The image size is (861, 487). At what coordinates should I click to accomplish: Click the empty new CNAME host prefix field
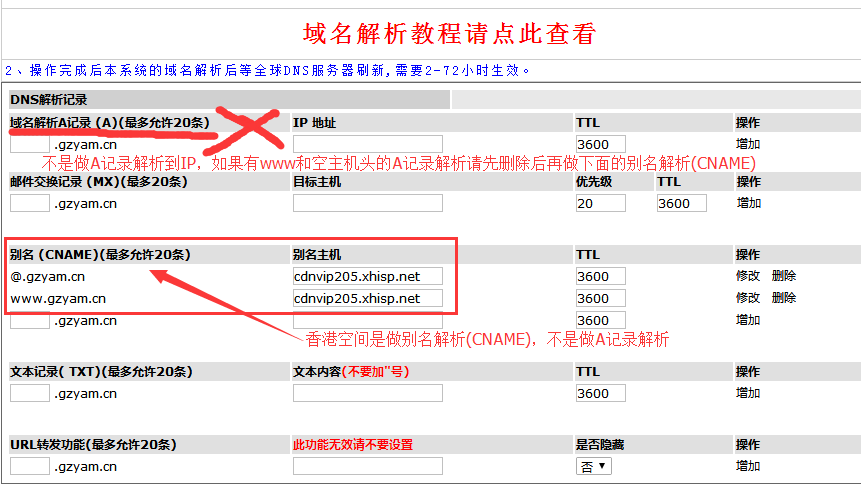point(29,320)
